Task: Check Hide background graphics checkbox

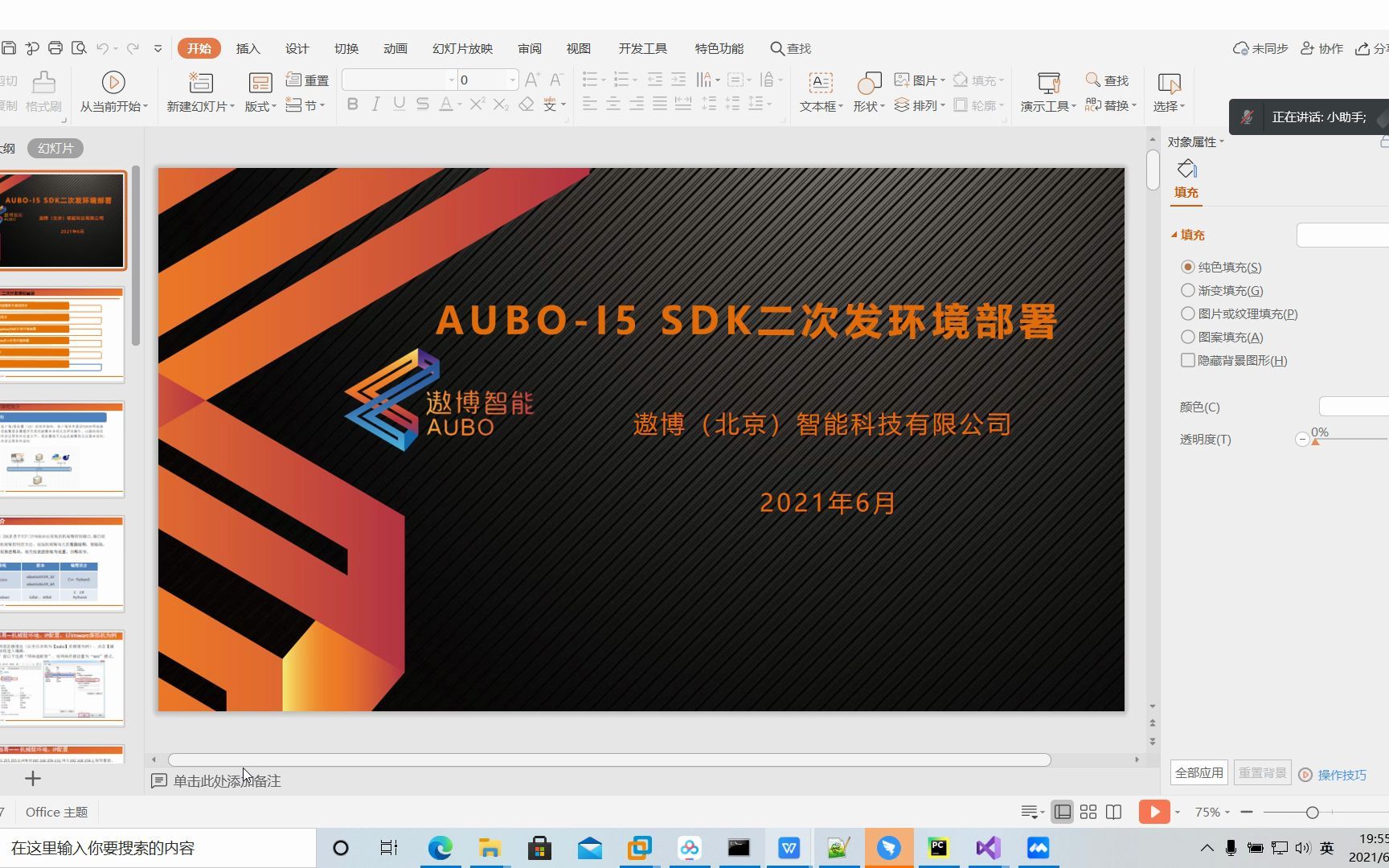Action: (x=1188, y=360)
